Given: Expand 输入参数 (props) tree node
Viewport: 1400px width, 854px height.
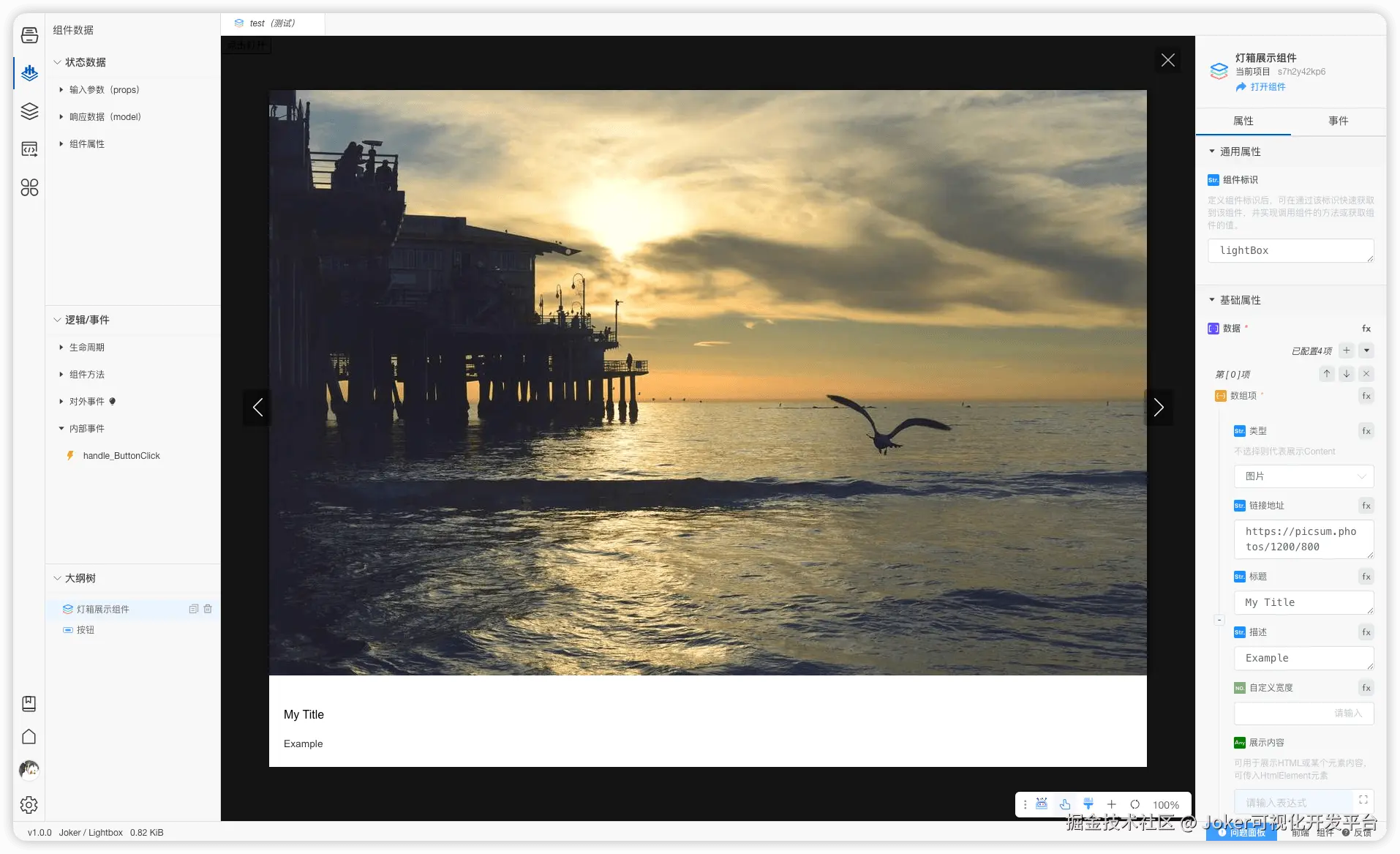Looking at the screenshot, I should coord(61,89).
